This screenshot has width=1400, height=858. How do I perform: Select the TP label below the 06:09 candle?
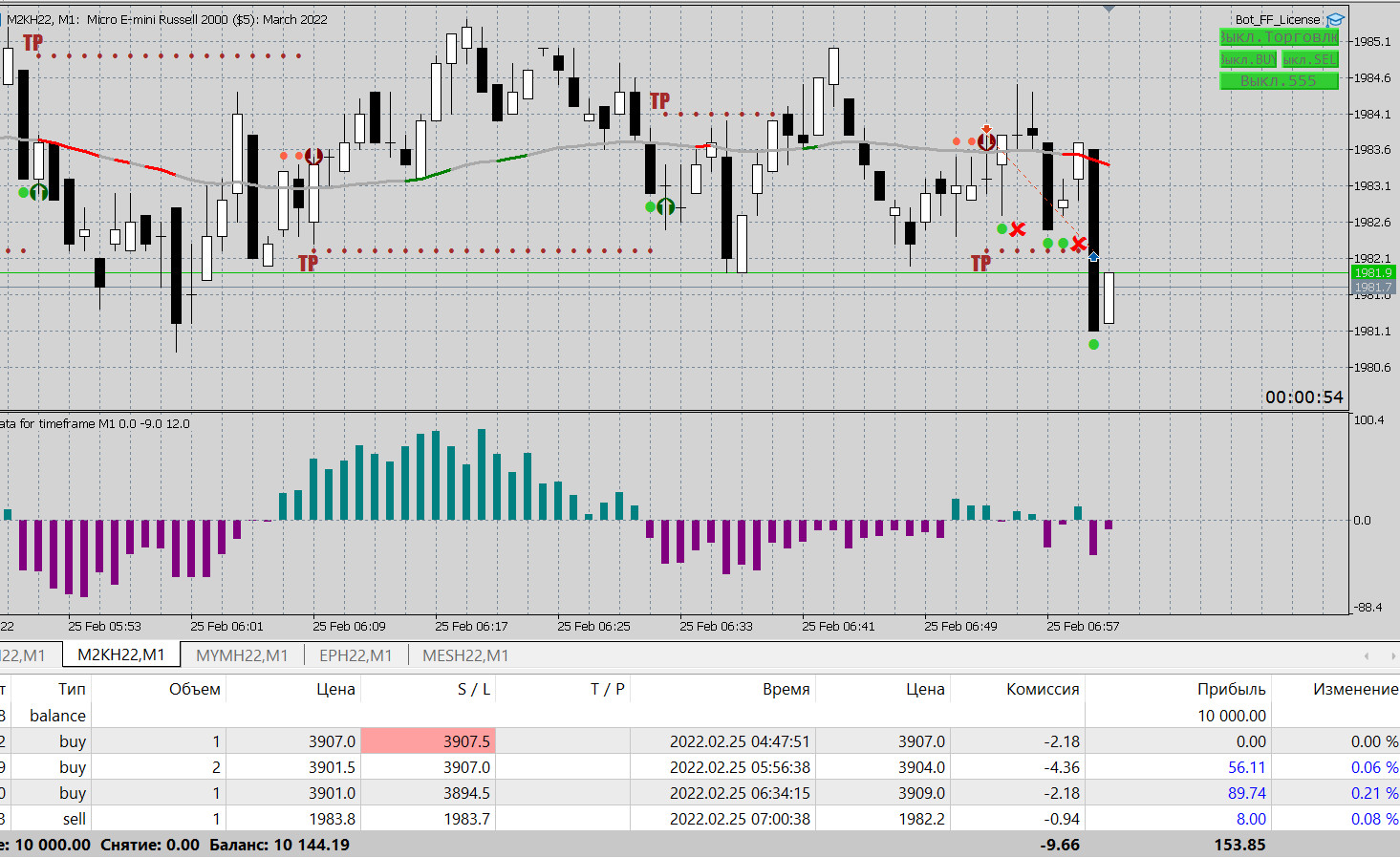[307, 263]
